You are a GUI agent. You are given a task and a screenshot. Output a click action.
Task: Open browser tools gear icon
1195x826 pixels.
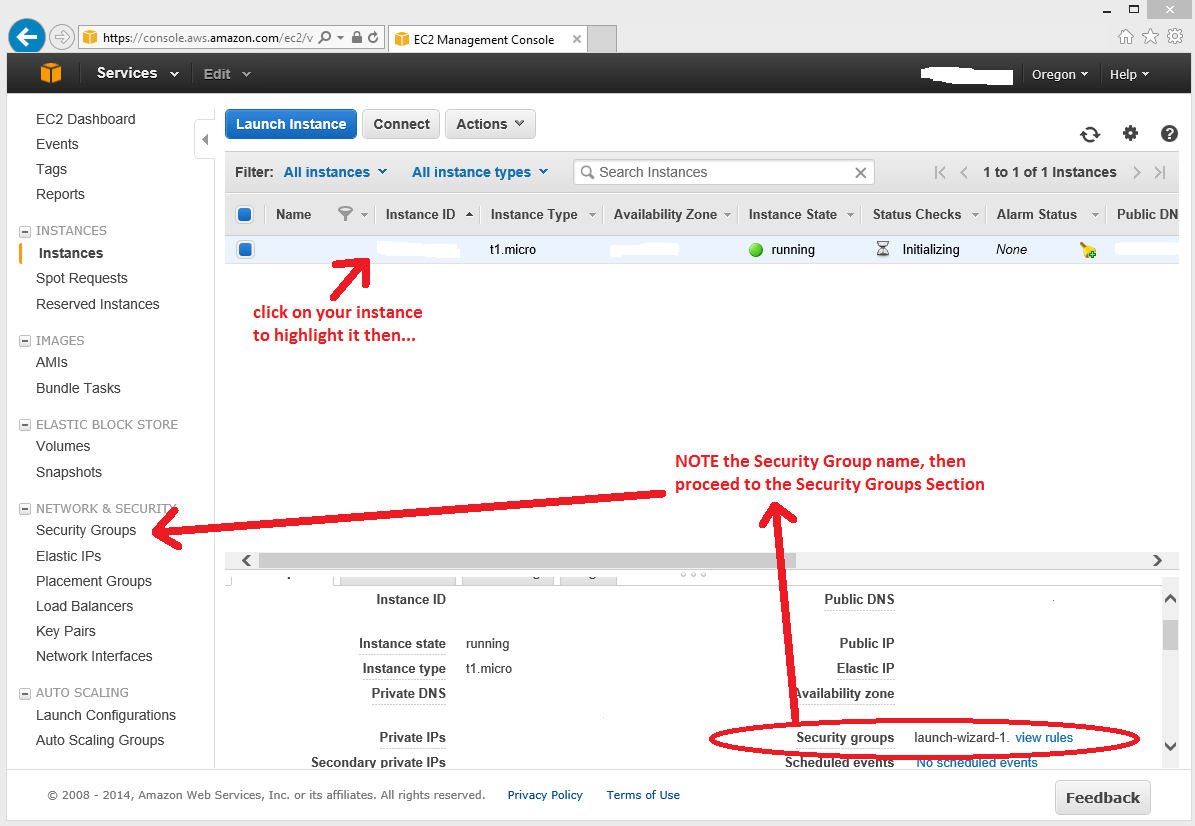pyautogui.click(x=1175, y=36)
